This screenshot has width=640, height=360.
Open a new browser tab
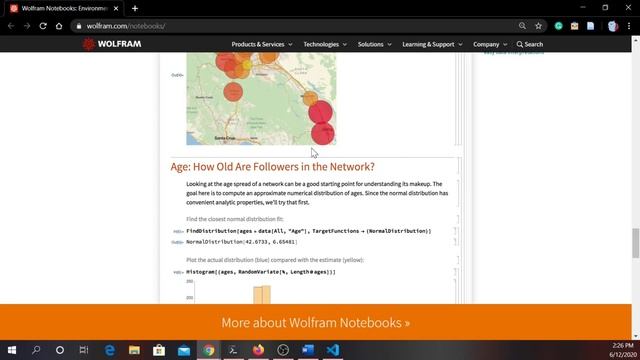[135, 8]
